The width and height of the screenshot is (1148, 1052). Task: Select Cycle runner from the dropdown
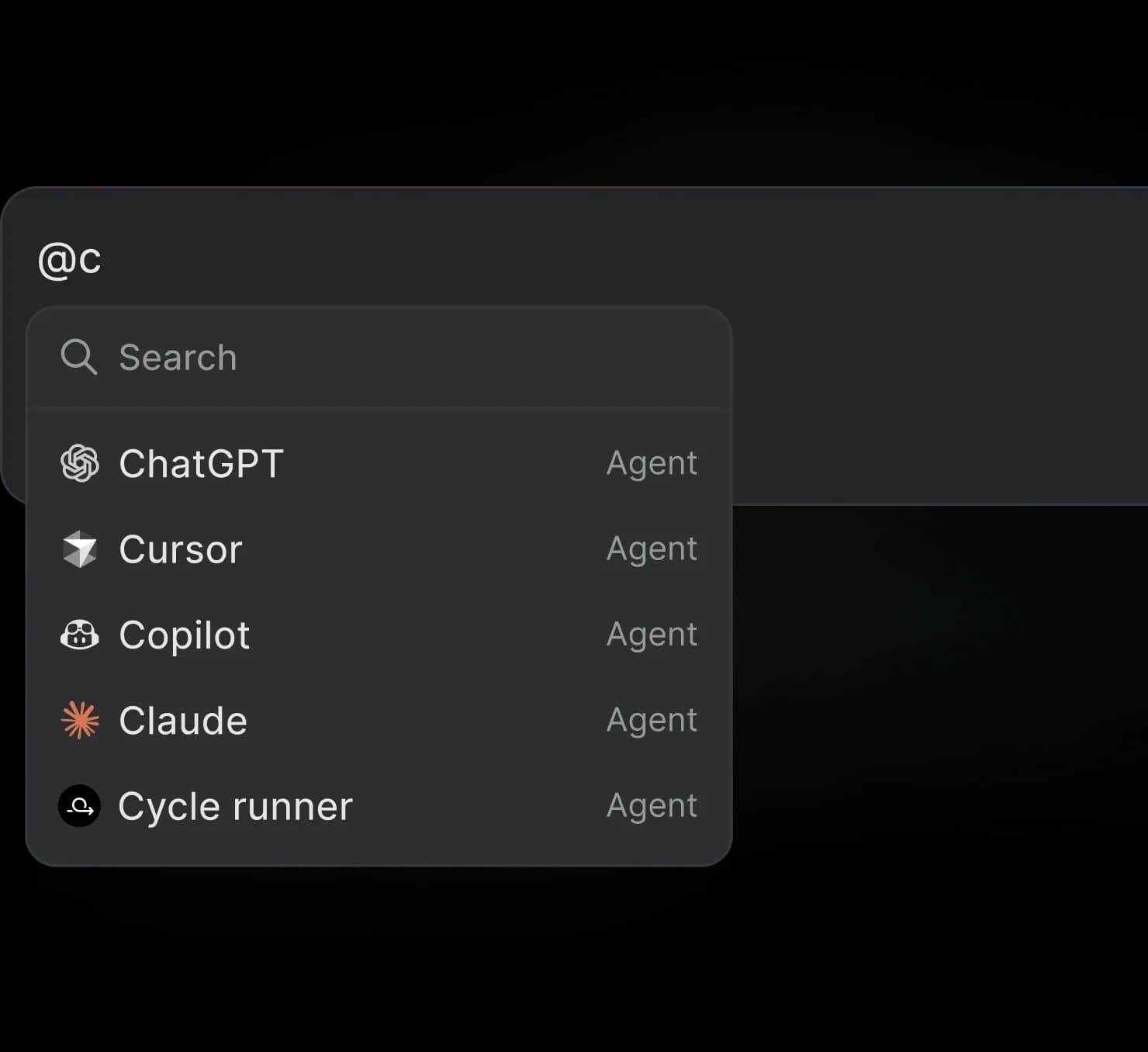tap(235, 806)
